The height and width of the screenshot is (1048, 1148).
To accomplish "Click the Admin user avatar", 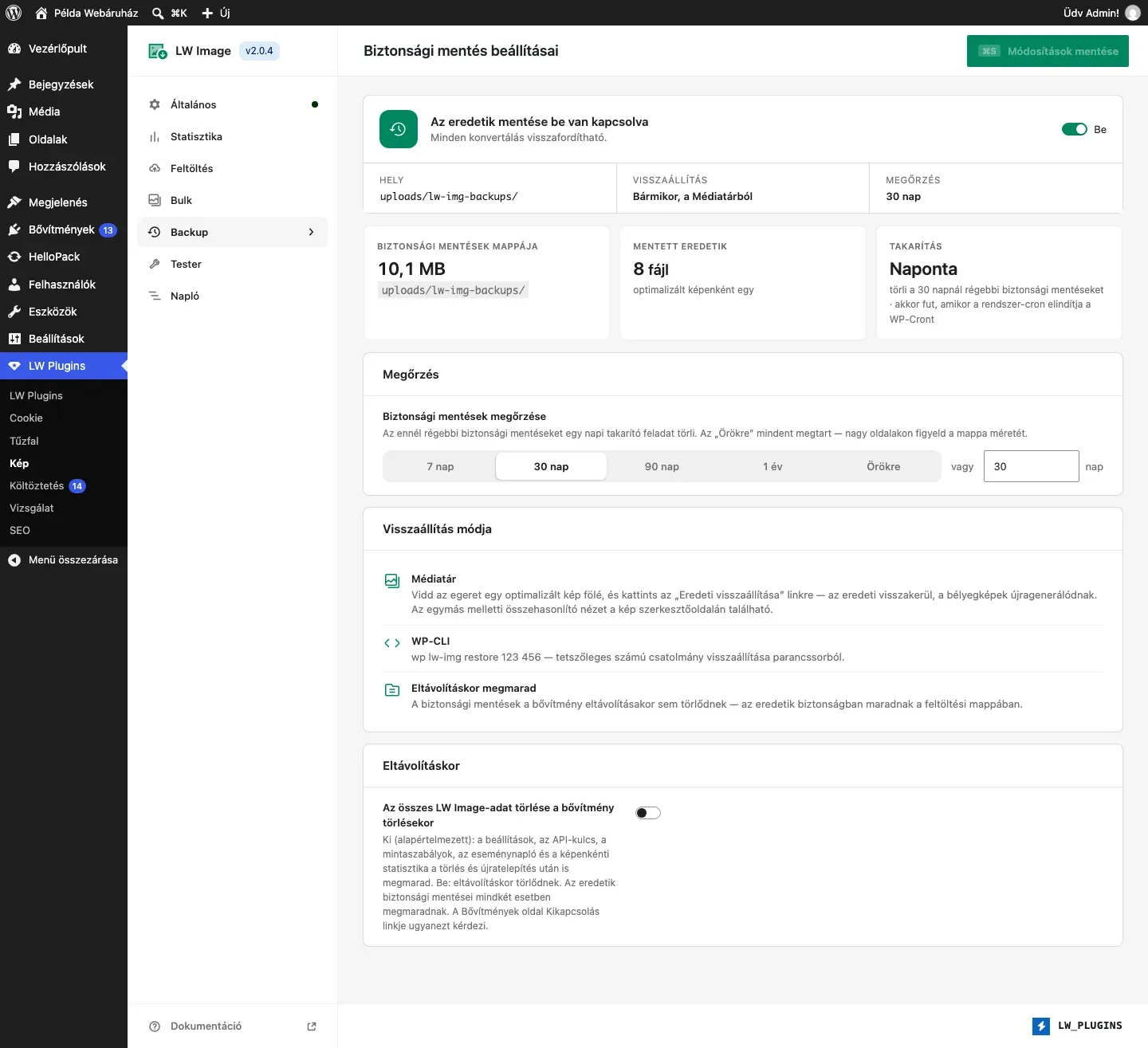I will pyautogui.click(x=1133, y=13).
